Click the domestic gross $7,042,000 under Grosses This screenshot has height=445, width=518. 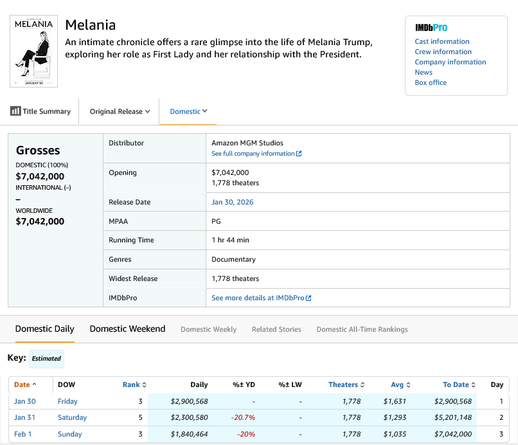[x=40, y=176]
